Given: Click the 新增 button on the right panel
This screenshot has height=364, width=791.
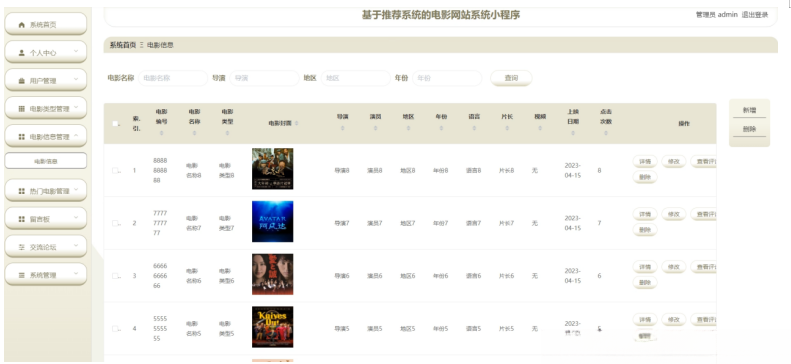Looking at the screenshot, I should point(749,110).
